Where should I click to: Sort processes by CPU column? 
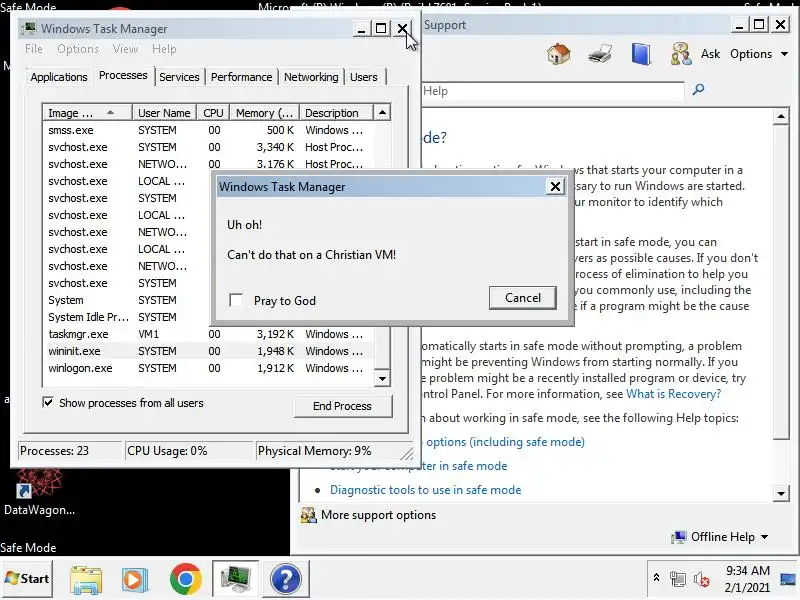pyautogui.click(x=213, y=112)
